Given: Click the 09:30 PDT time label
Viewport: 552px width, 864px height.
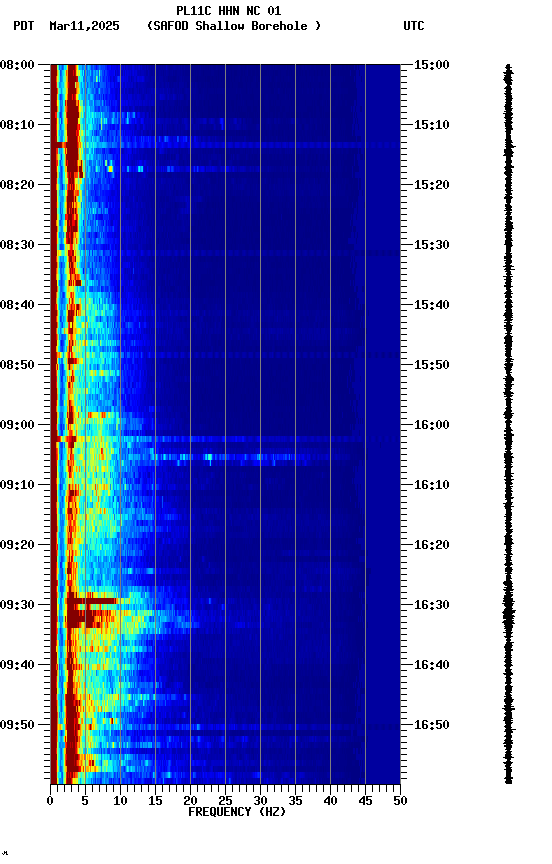Looking at the screenshot, I should pyautogui.click(x=17, y=606).
